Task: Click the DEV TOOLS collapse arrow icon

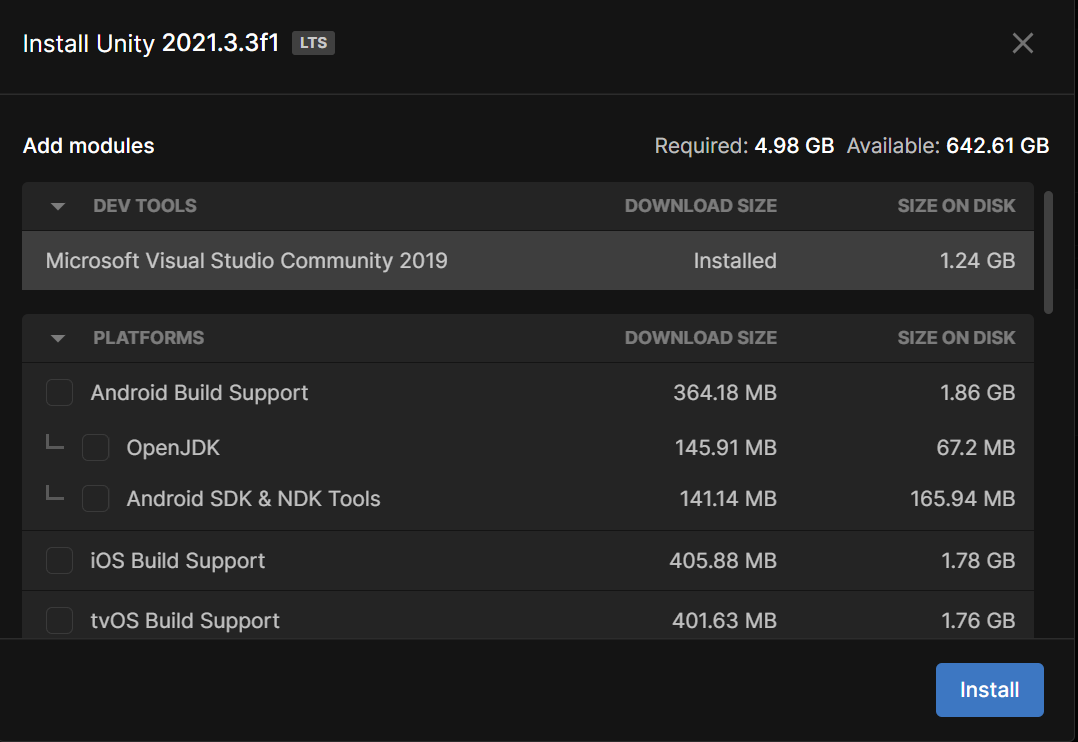Action: (57, 206)
